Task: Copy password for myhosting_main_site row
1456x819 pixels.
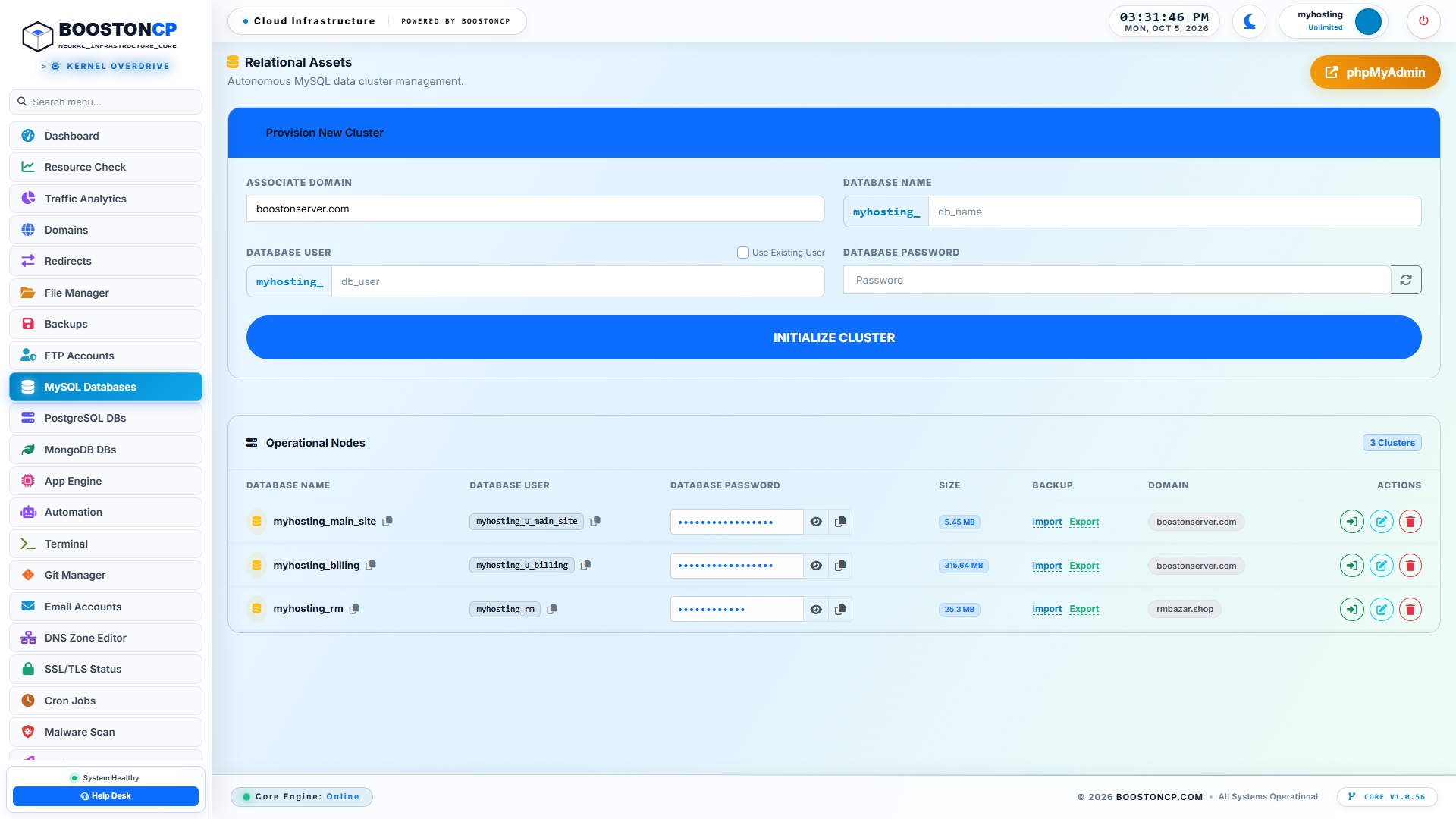Action: (x=840, y=522)
